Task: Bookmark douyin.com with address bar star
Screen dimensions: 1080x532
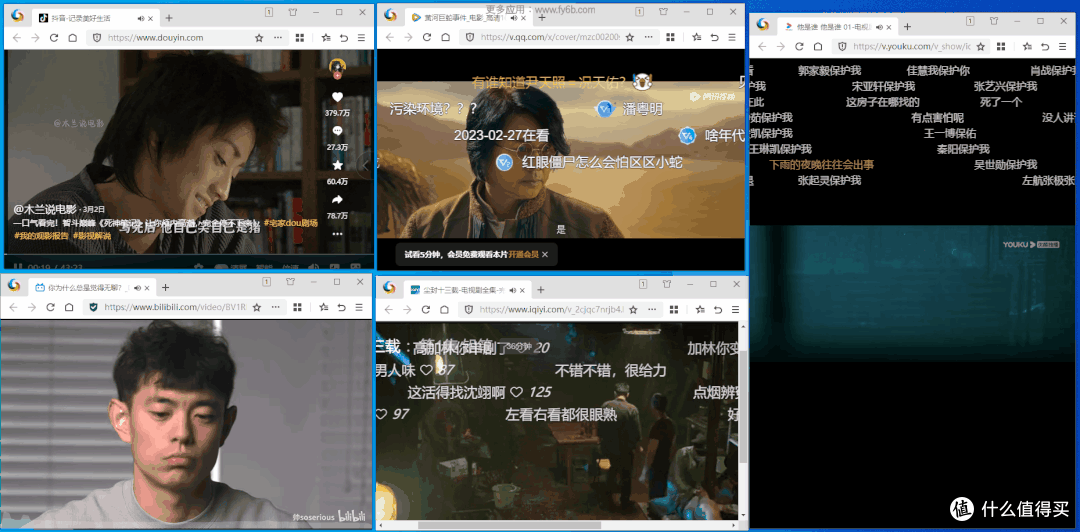Action: [x=259, y=38]
